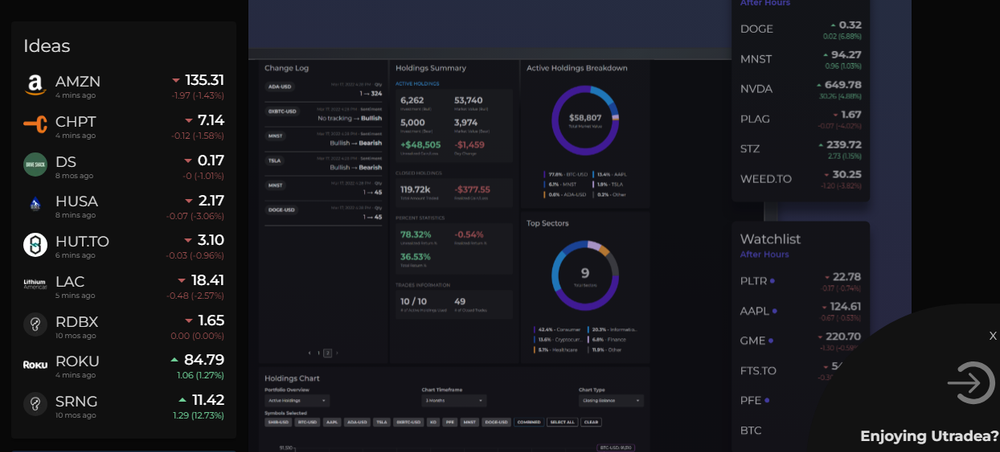Open the Chart Timeframe dropdown

[x=454, y=401]
